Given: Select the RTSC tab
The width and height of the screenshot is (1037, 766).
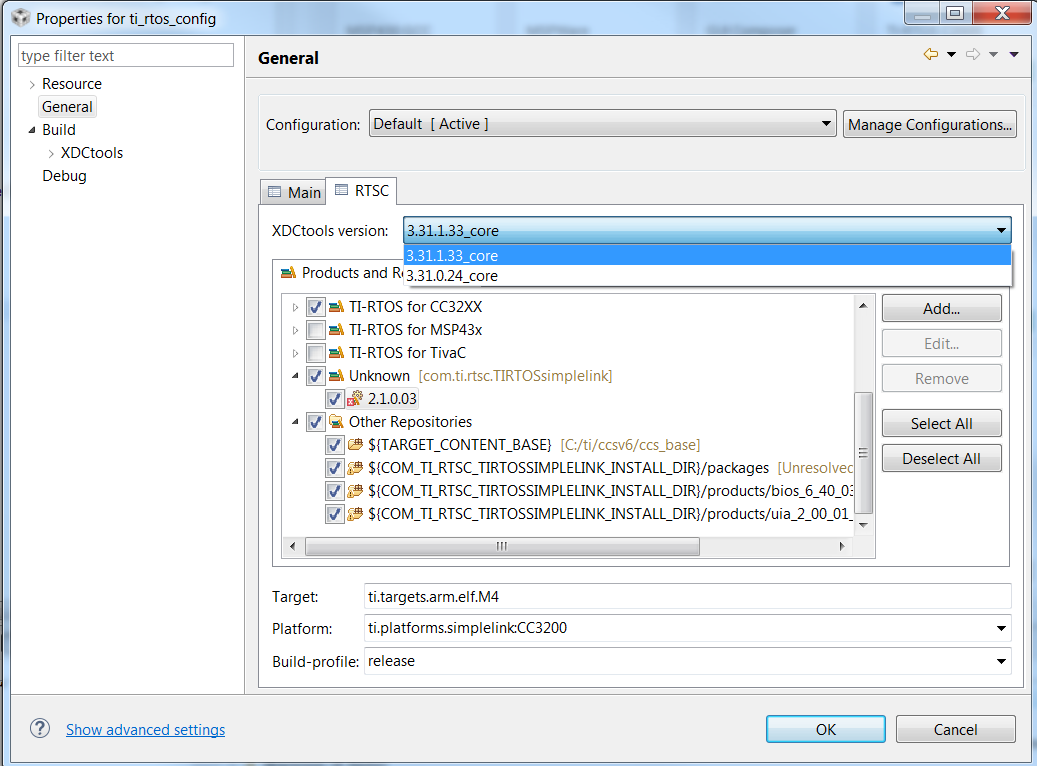Looking at the screenshot, I should [x=362, y=191].
